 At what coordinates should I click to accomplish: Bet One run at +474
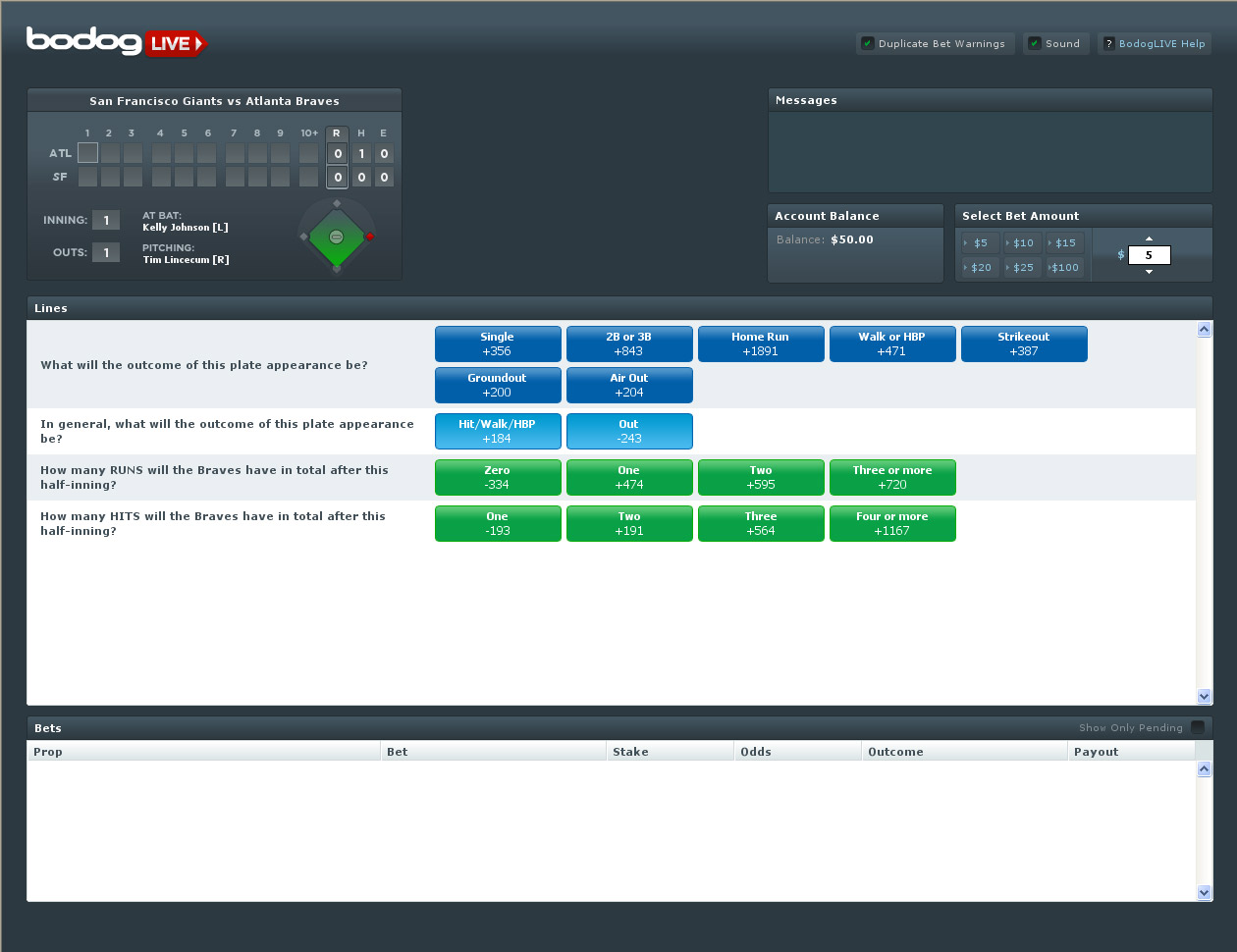coord(629,477)
